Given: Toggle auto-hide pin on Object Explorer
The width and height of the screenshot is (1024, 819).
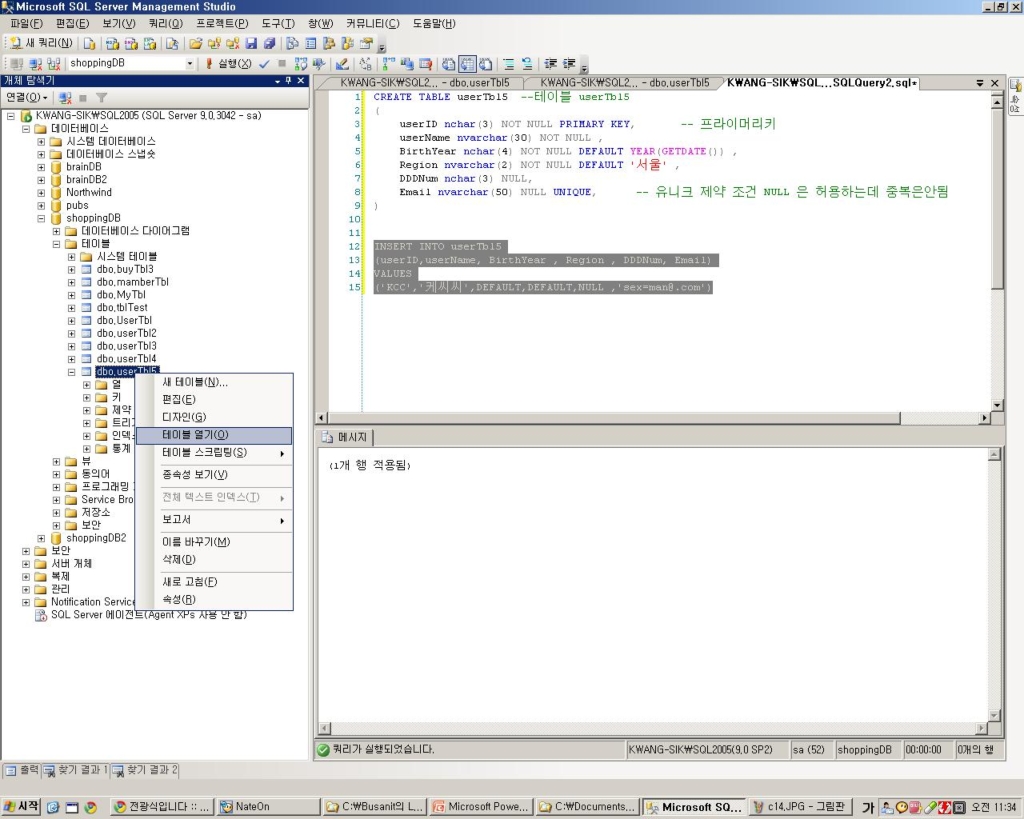Looking at the screenshot, I should pos(288,80).
